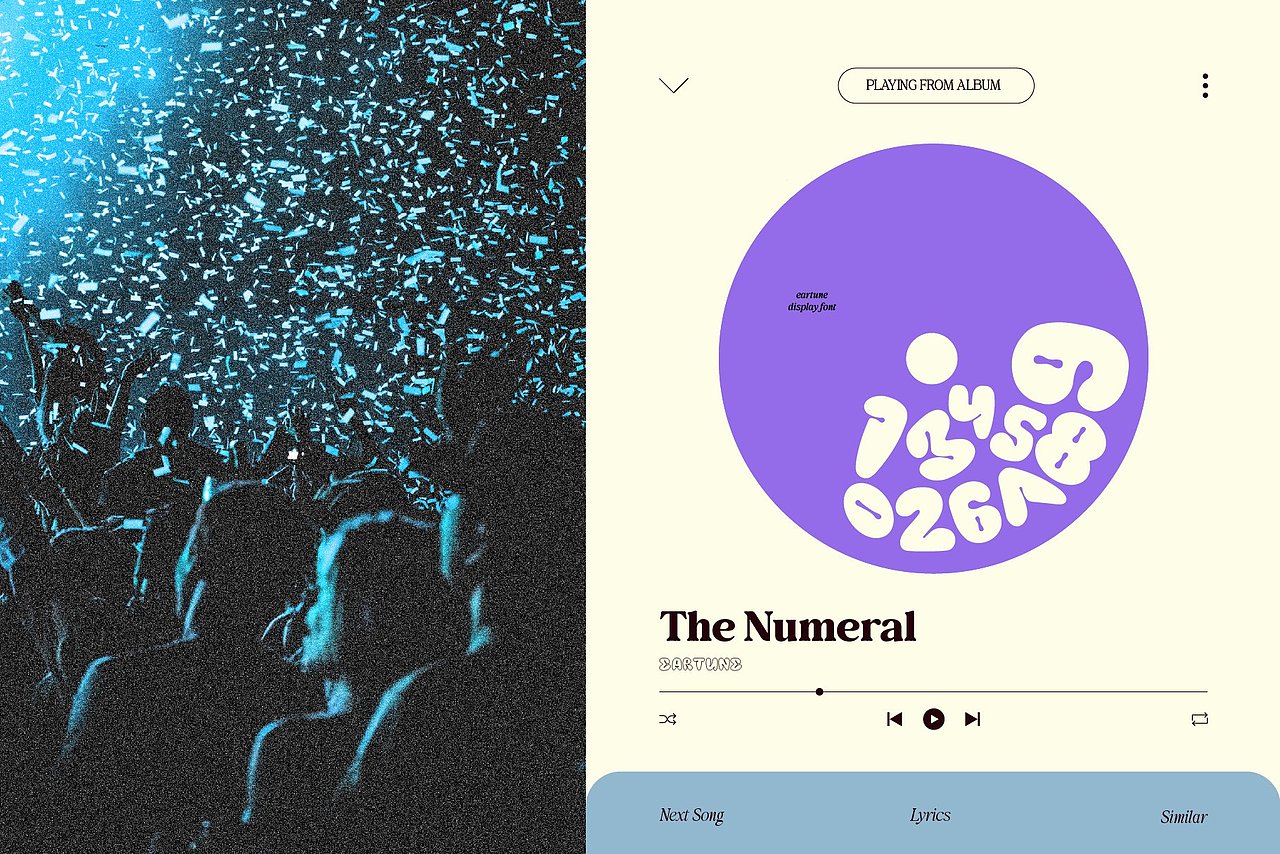The height and width of the screenshot is (854, 1280).
Task: Click the Playing From Album pill button
Action: click(x=935, y=85)
